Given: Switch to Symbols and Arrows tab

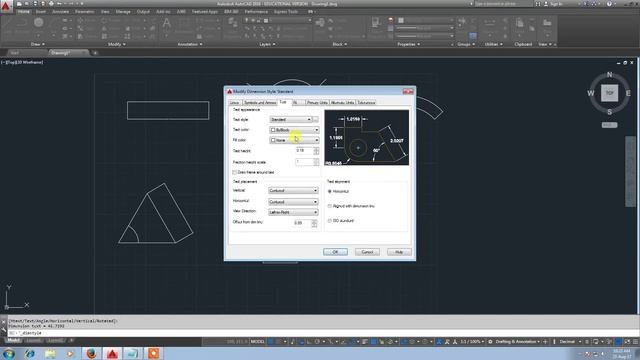Looking at the screenshot, I should click(x=260, y=102).
